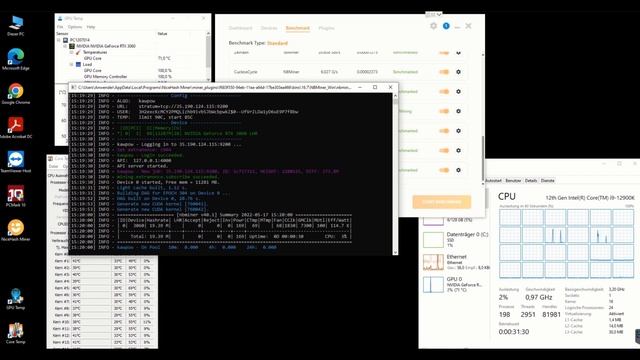
Task: Collapse PC root node in GPU Temp
Action: tap(59, 40)
